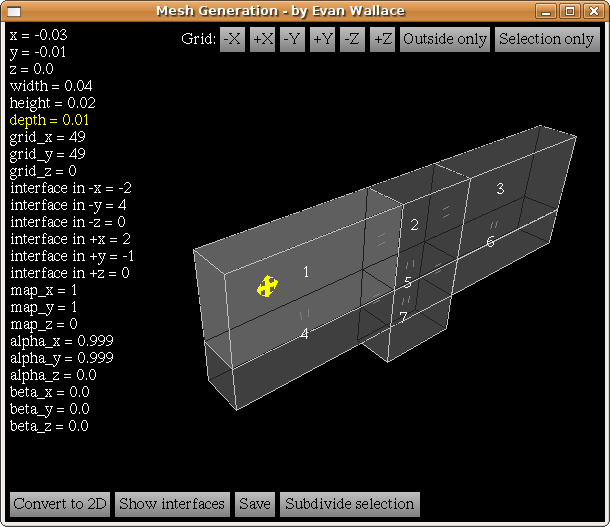Click the +X grid button
The width and height of the screenshot is (610, 527).
[263, 39]
